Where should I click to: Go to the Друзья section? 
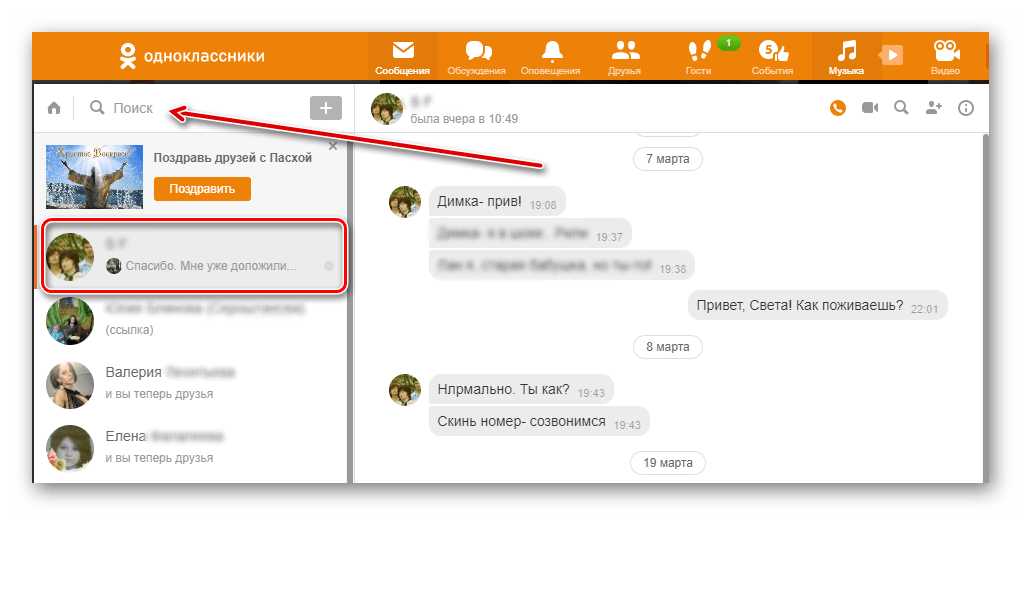pyautogui.click(x=624, y=57)
